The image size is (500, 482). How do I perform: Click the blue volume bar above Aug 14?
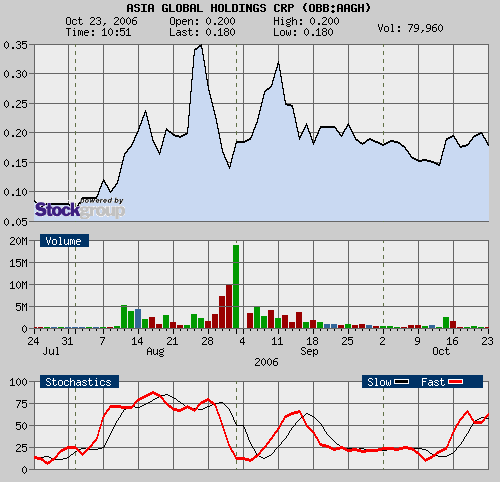click(x=138, y=319)
